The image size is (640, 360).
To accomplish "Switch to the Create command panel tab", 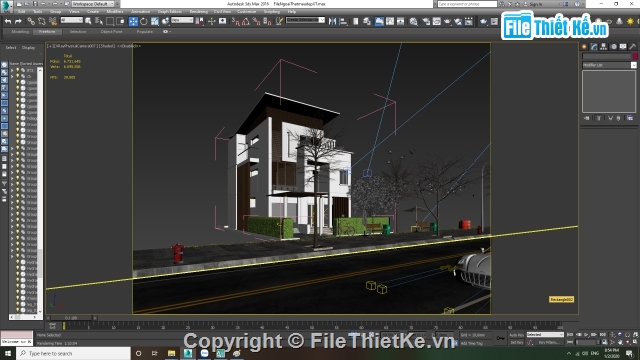I will click(584, 47).
